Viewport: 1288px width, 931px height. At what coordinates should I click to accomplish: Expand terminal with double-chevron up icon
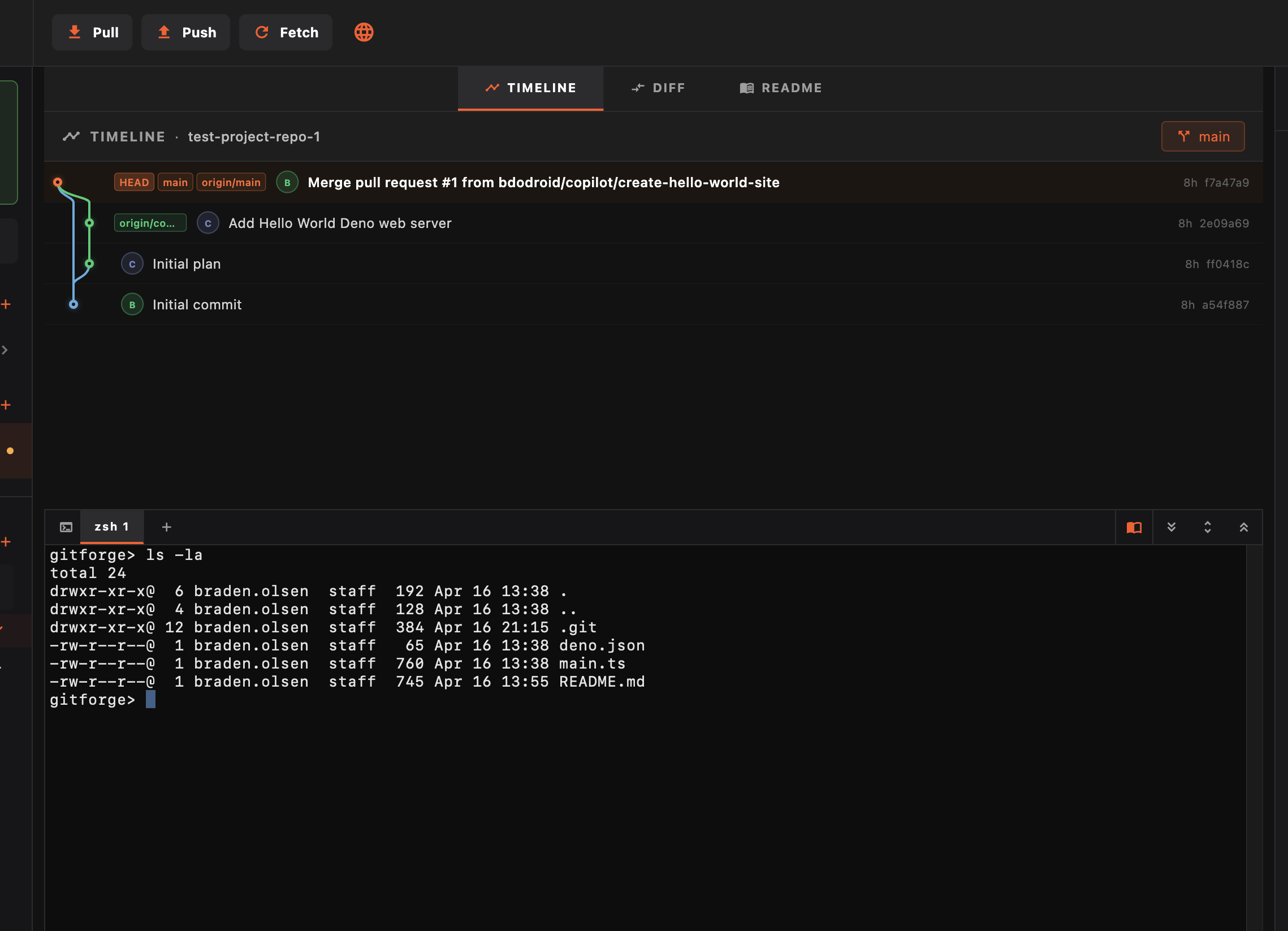[1244, 528]
